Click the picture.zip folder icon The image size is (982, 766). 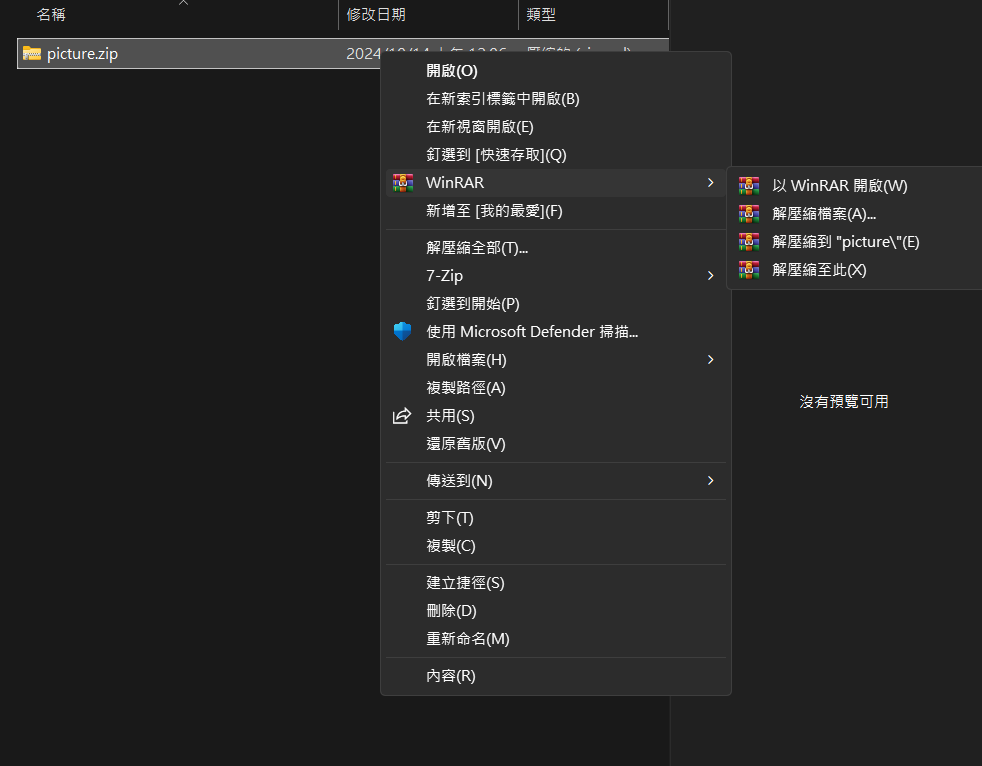(x=32, y=54)
